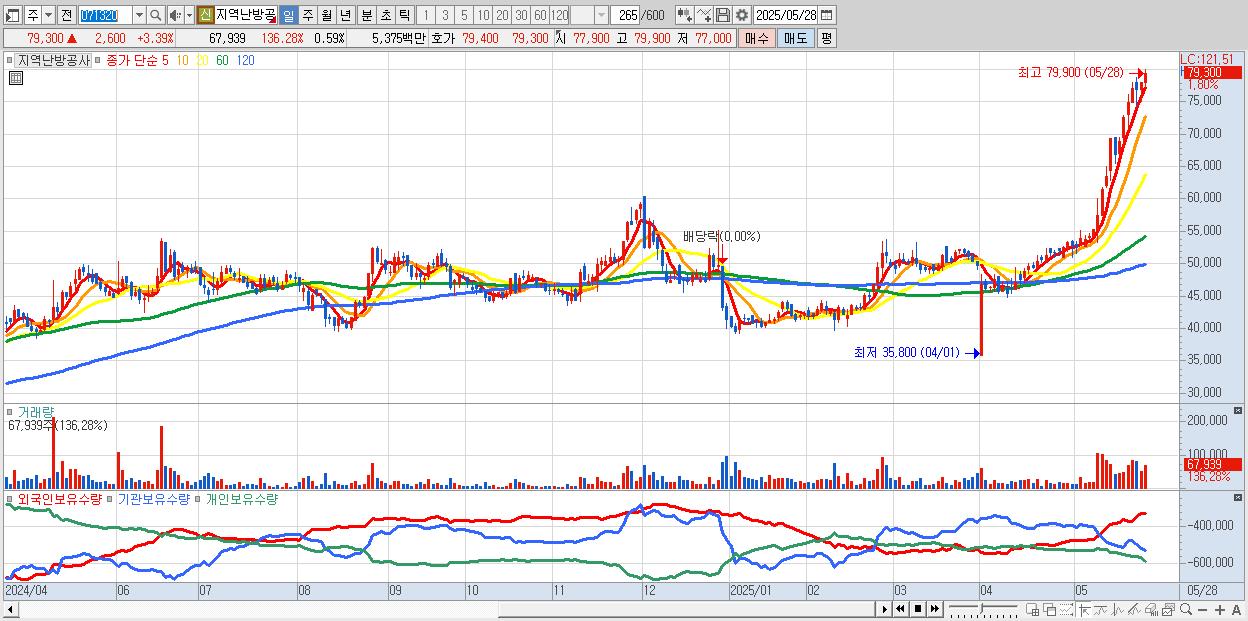Click the chart tools icon left of indicator-add
The image size is (1248, 621).
pyautogui.click(x=686, y=15)
